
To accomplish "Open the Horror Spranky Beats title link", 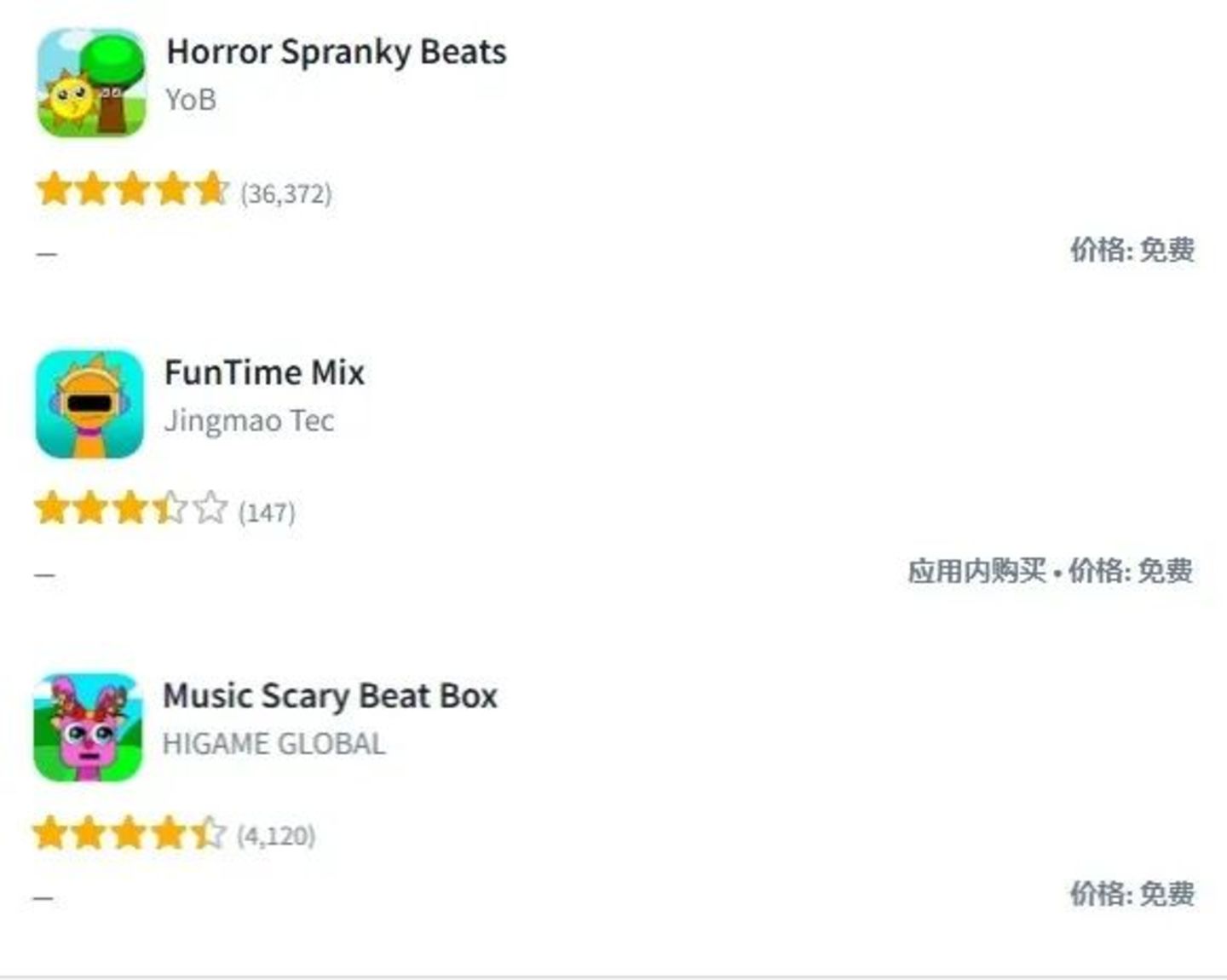I will coord(337,52).
